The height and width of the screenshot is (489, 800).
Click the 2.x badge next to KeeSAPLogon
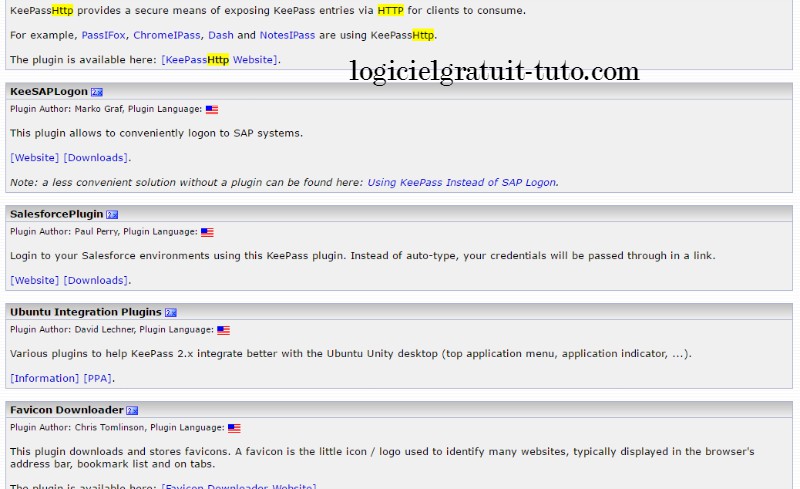pos(97,92)
